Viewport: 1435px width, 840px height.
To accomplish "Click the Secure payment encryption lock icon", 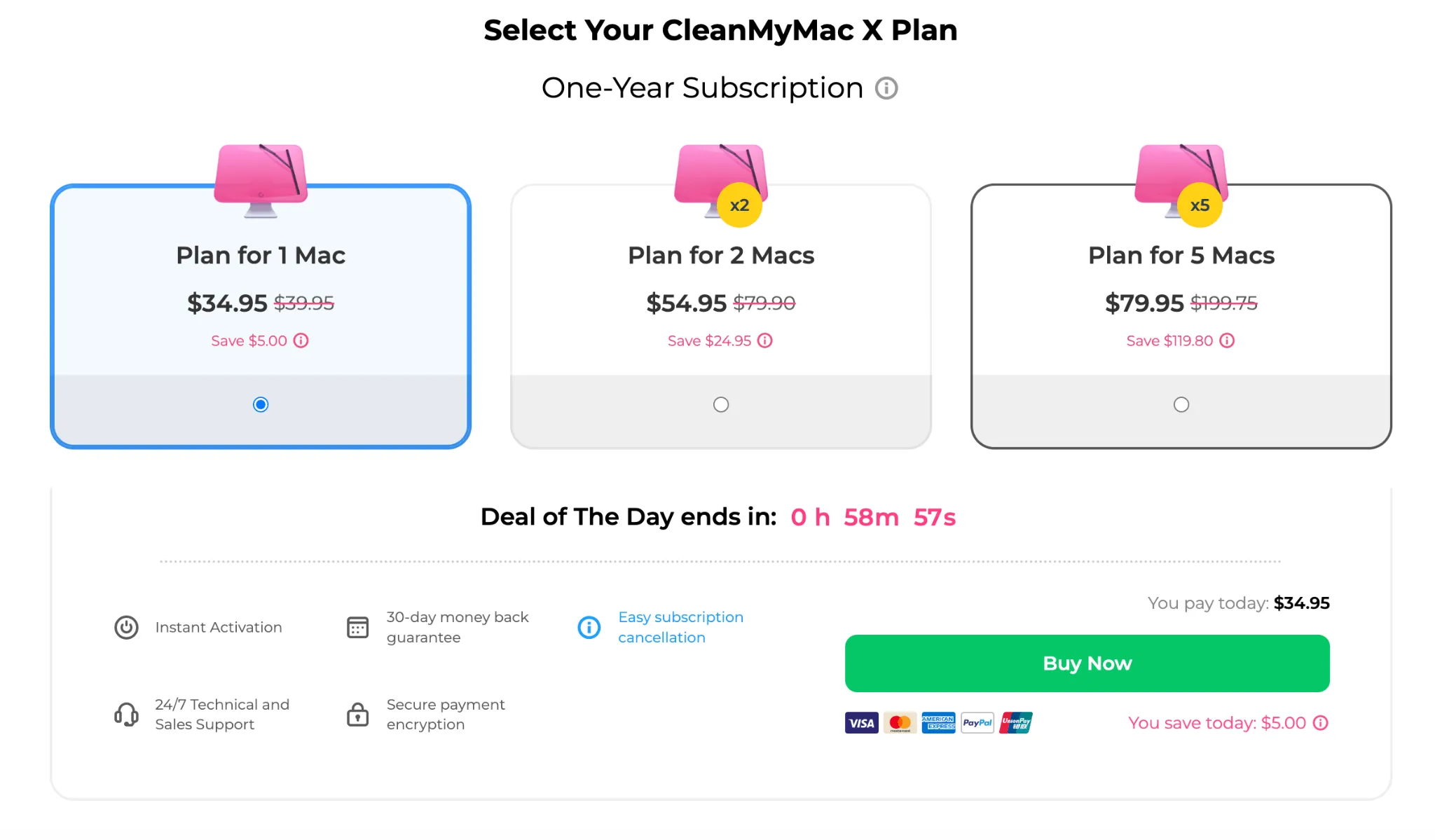I will pos(357,714).
